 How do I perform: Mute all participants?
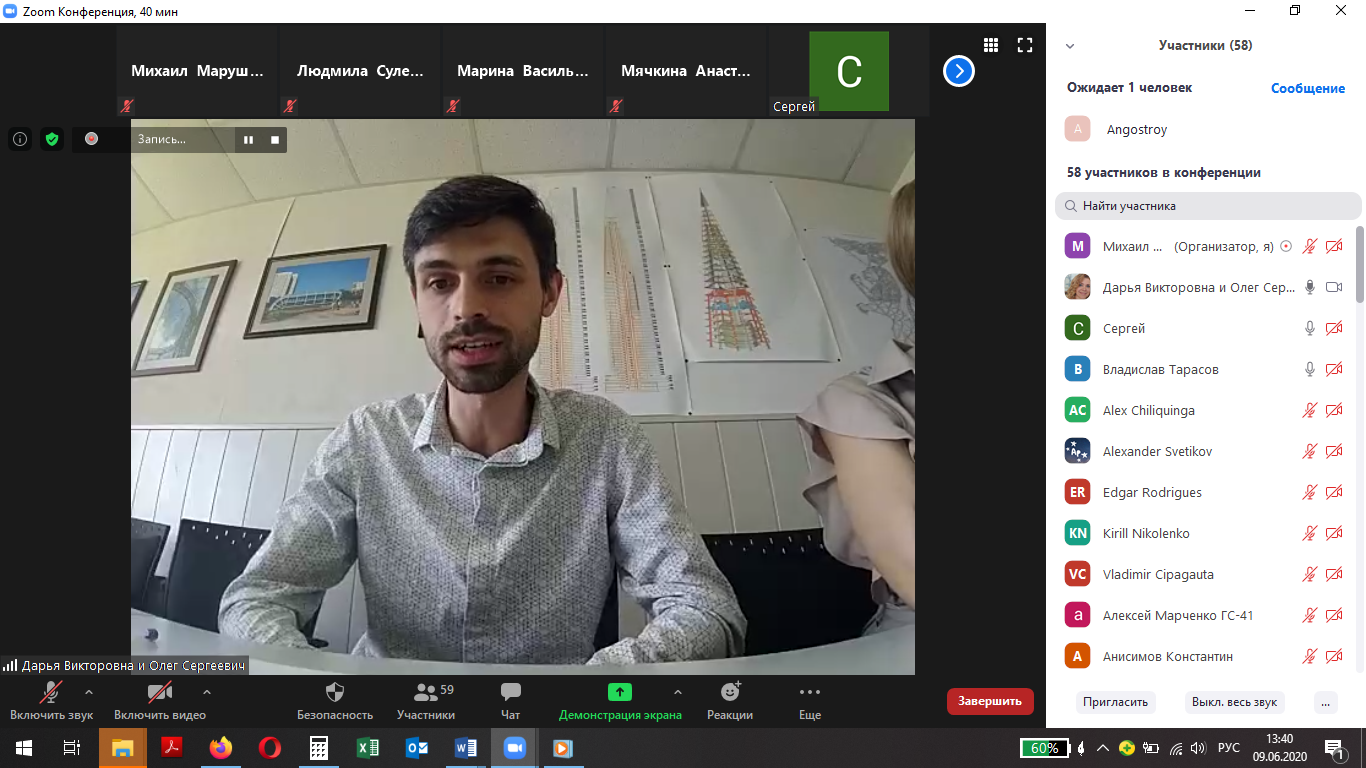click(x=1234, y=702)
